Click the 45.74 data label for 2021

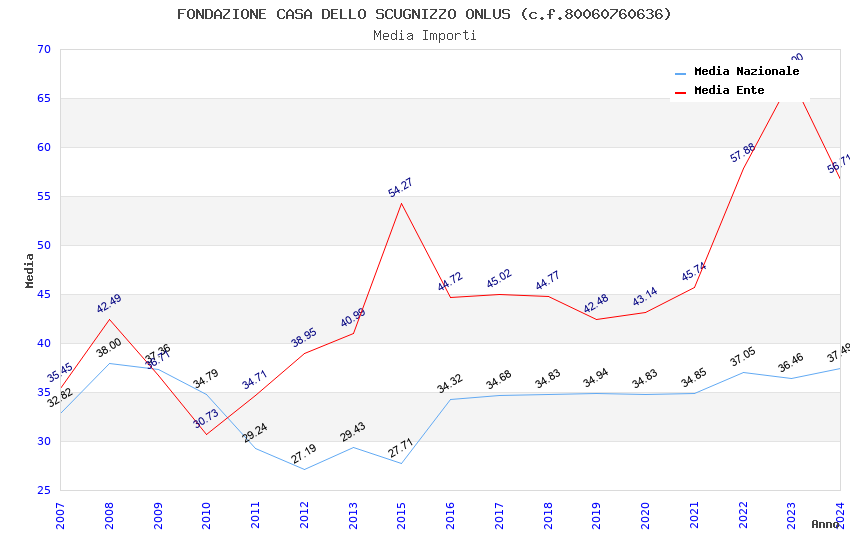[x=694, y=271]
